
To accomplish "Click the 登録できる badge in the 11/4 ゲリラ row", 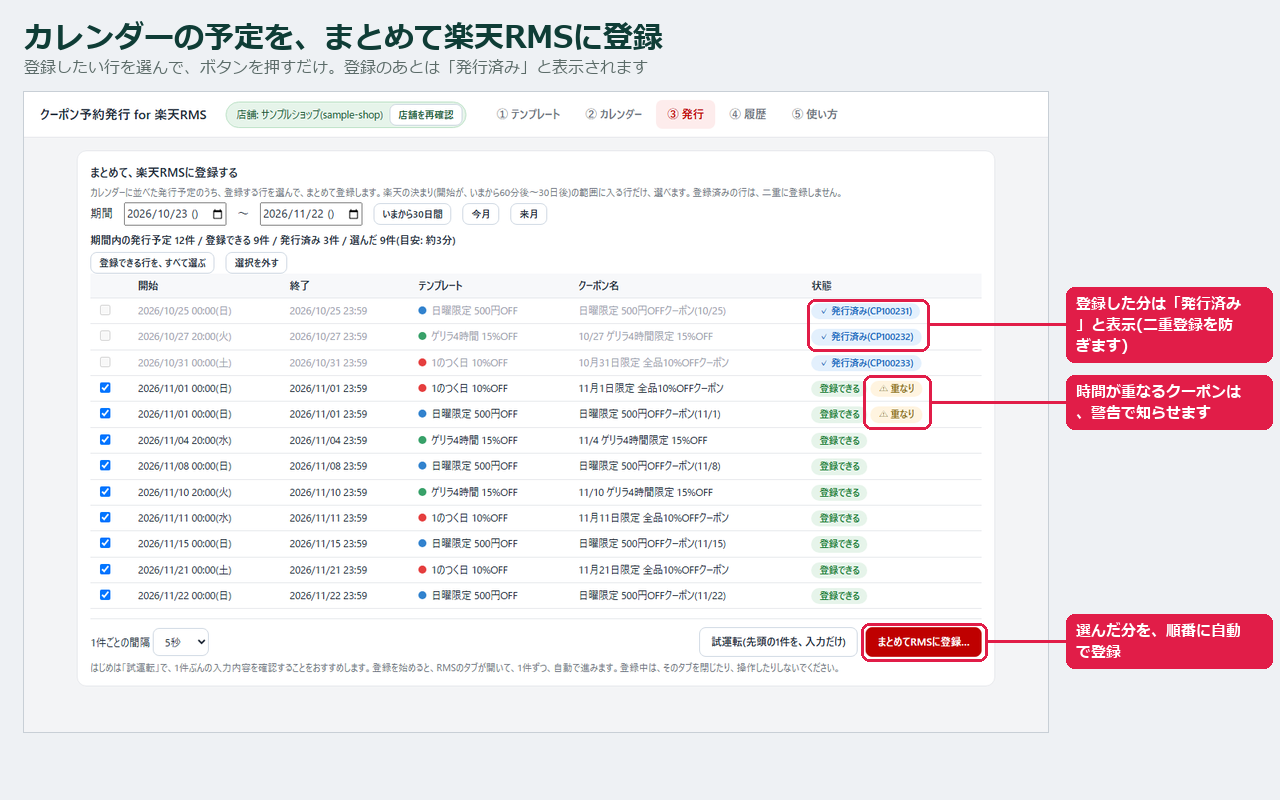I will [x=839, y=440].
